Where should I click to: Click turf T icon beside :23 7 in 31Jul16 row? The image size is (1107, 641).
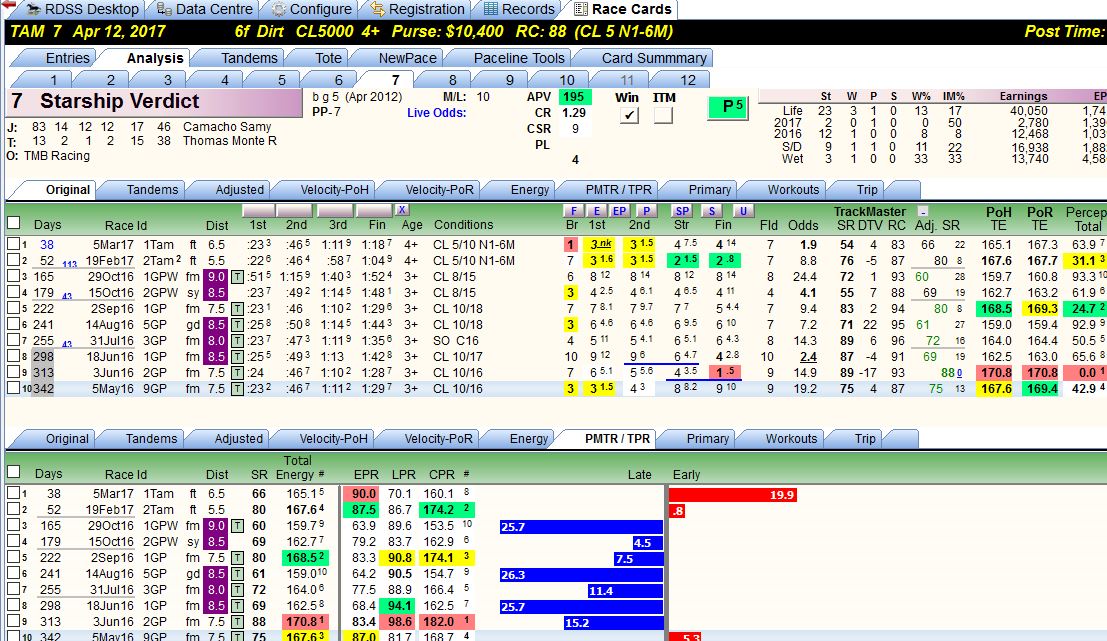pyautogui.click(x=237, y=340)
